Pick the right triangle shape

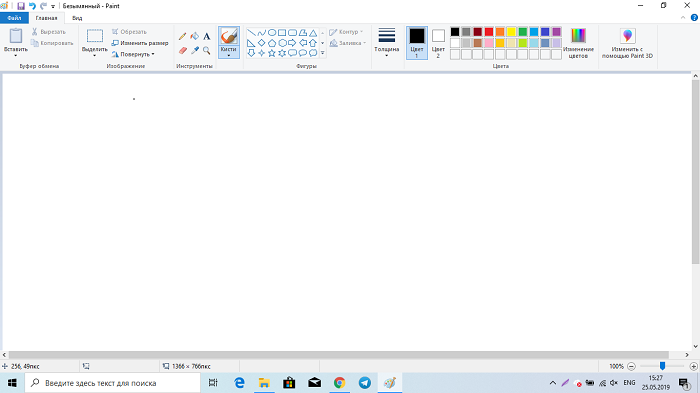pos(251,43)
